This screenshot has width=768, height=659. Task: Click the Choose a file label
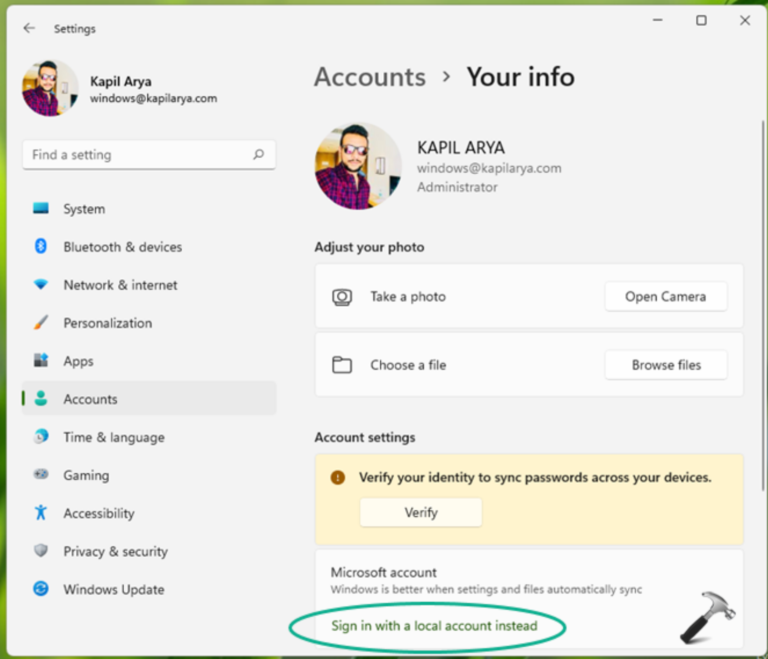coord(408,365)
